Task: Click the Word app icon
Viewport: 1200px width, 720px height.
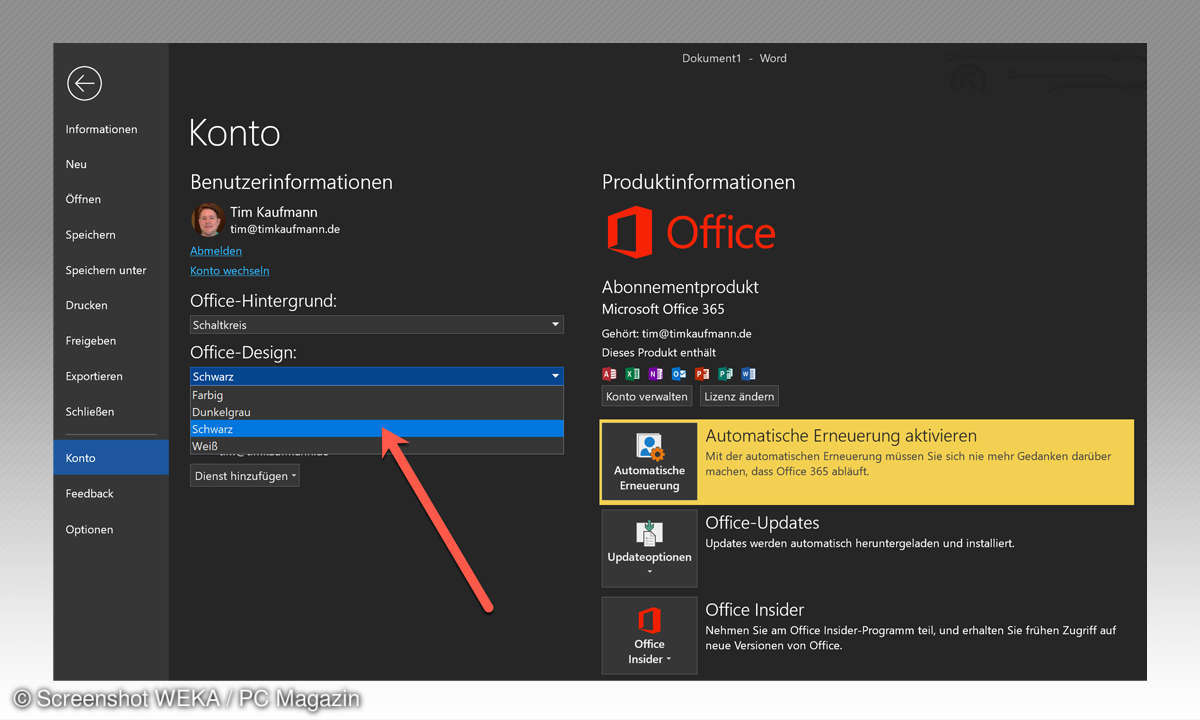Action: (x=748, y=374)
